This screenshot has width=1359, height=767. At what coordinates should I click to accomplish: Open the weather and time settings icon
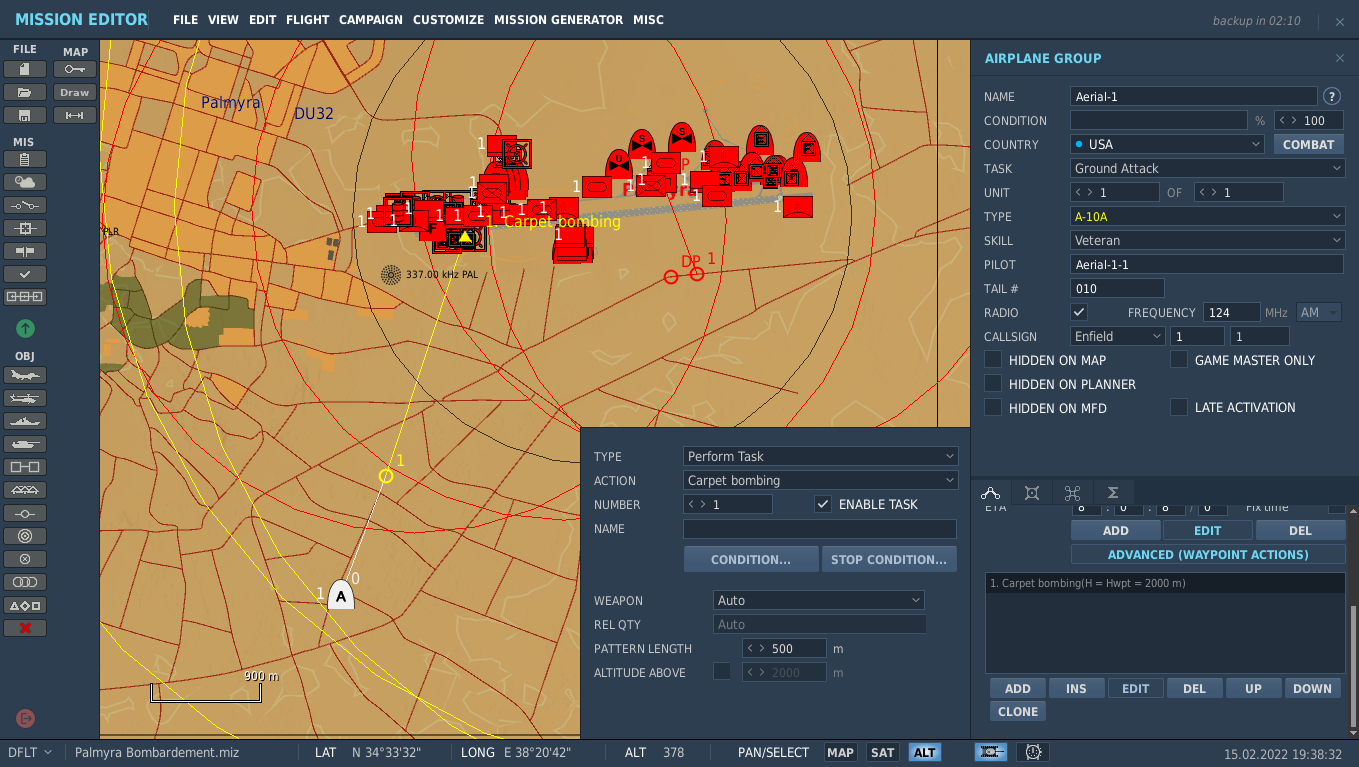click(x=25, y=182)
